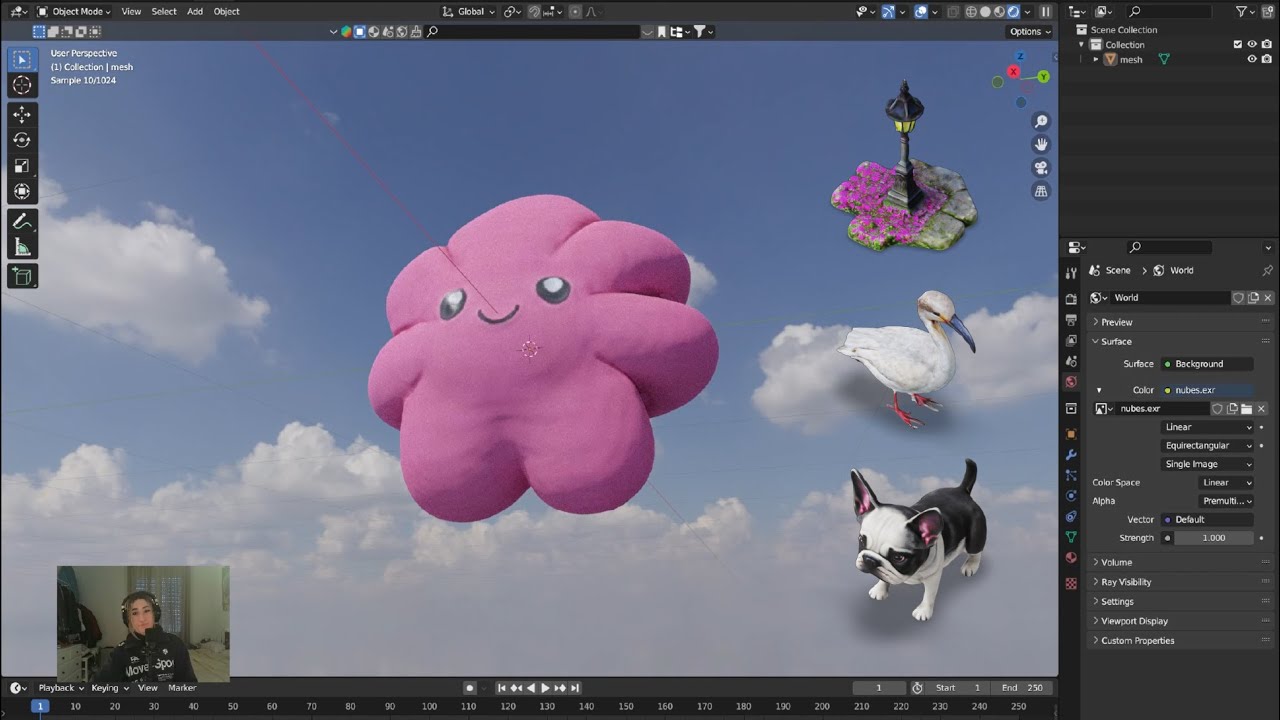This screenshot has width=1280, height=720.
Task: Toggle the camera view gizmo
Action: (1041, 168)
